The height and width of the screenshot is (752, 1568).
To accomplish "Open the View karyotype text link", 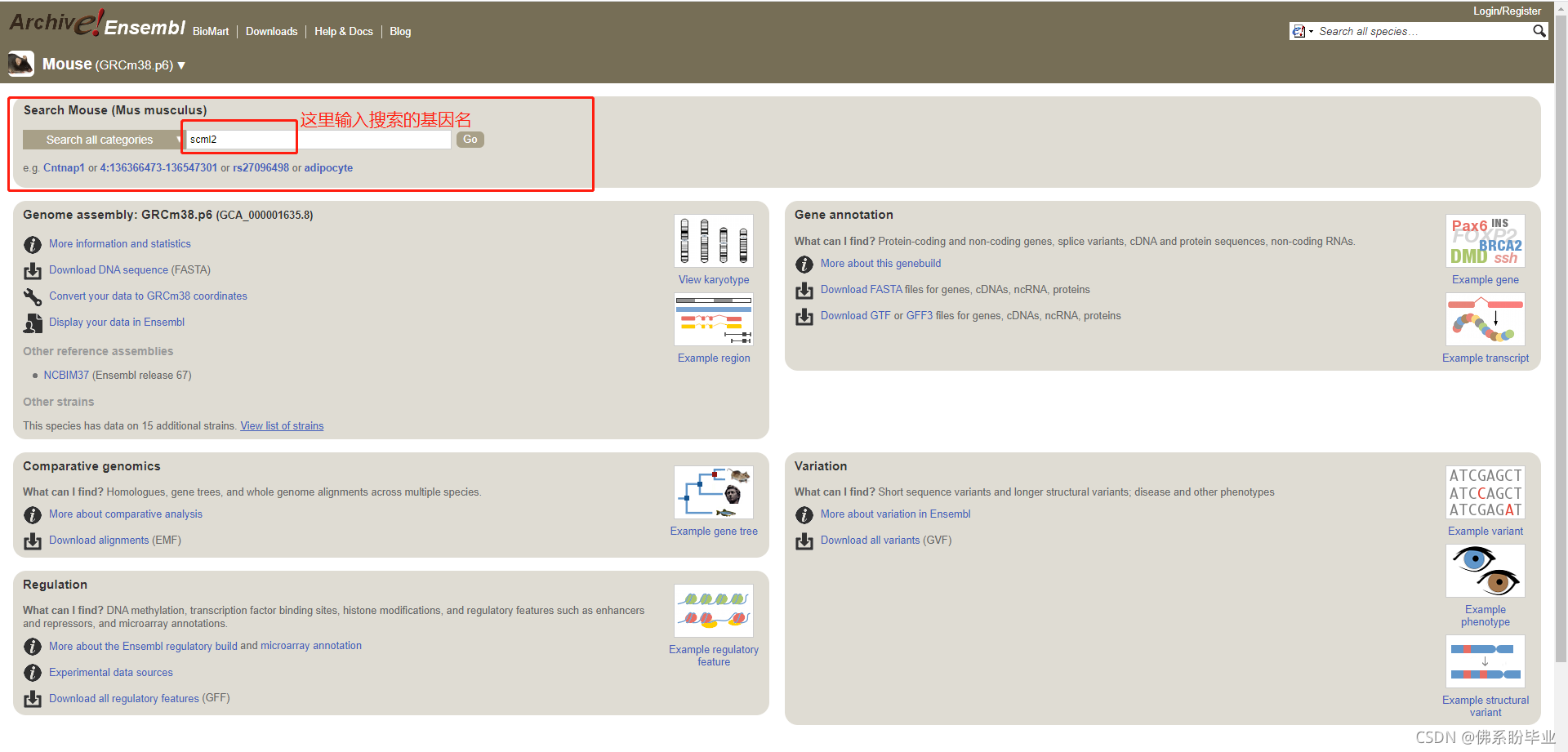I will (714, 279).
